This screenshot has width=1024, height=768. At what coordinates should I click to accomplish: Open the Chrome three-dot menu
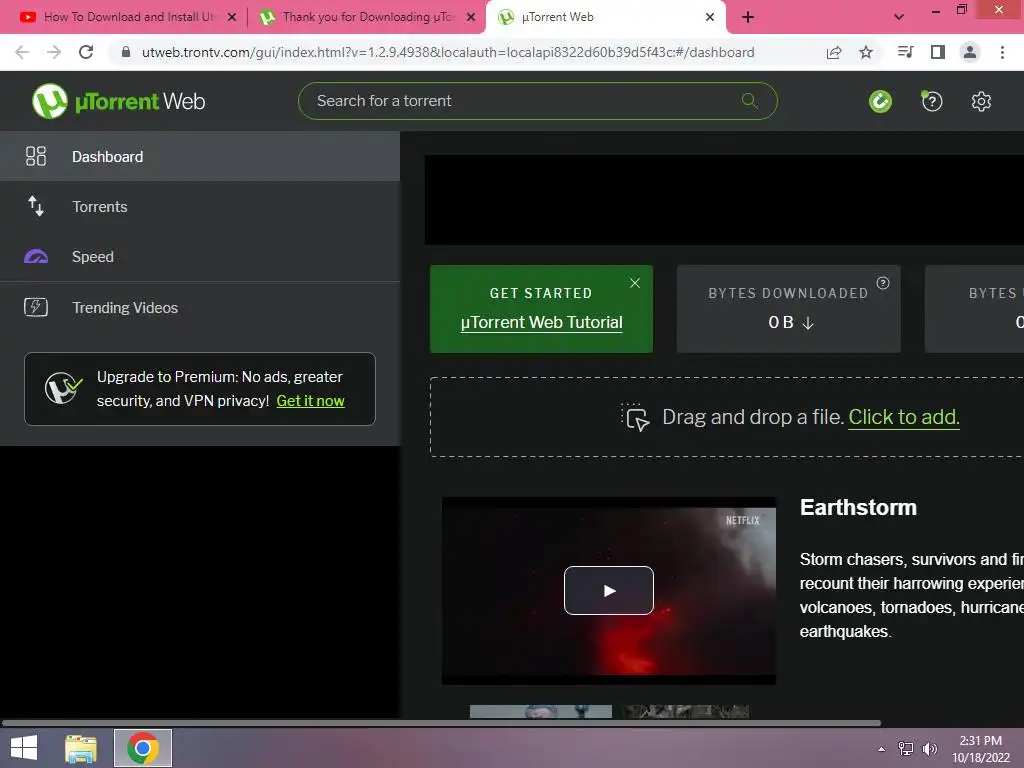[x=1002, y=52]
